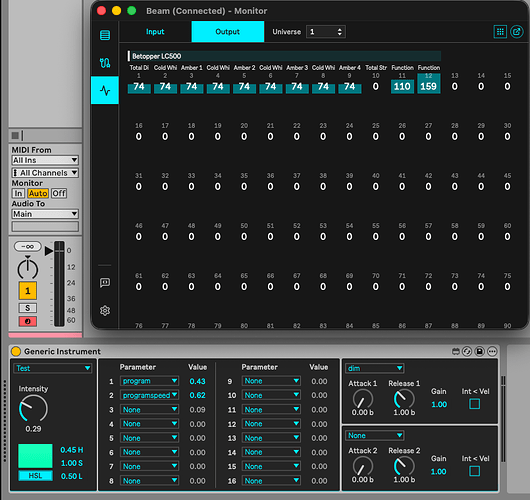Click the pop-out window icon at top right
Screen dimensions: 530x500
(516, 32)
